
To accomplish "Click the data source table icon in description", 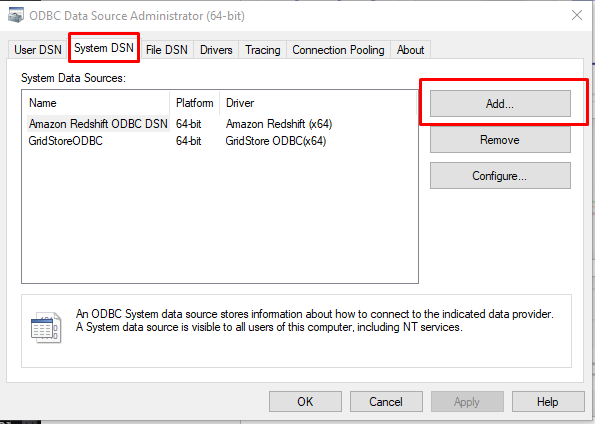I will tap(46, 328).
